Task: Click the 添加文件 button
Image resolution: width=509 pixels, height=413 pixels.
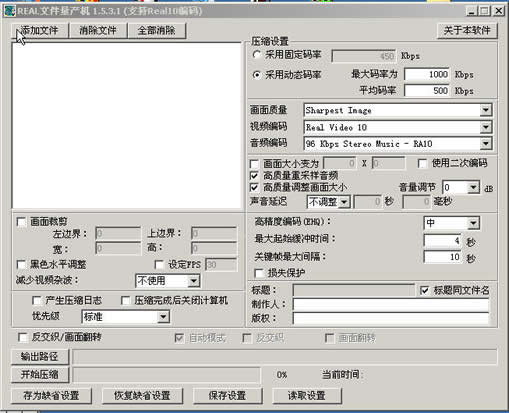Action: tap(40, 31)
